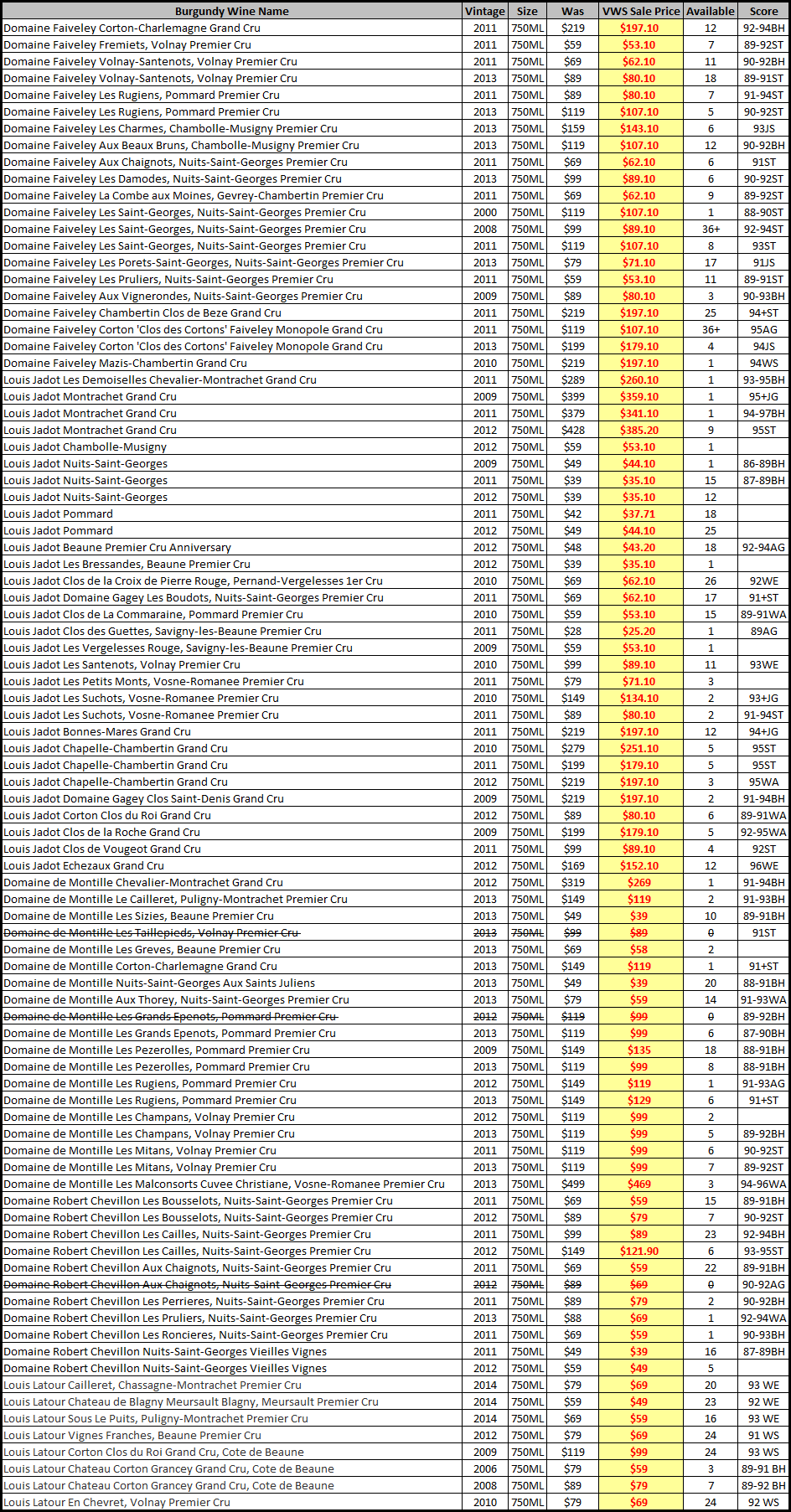Select Domaine Faiveley Corton-Charlemagne Grand Cru row name

[x=132, y=28]
